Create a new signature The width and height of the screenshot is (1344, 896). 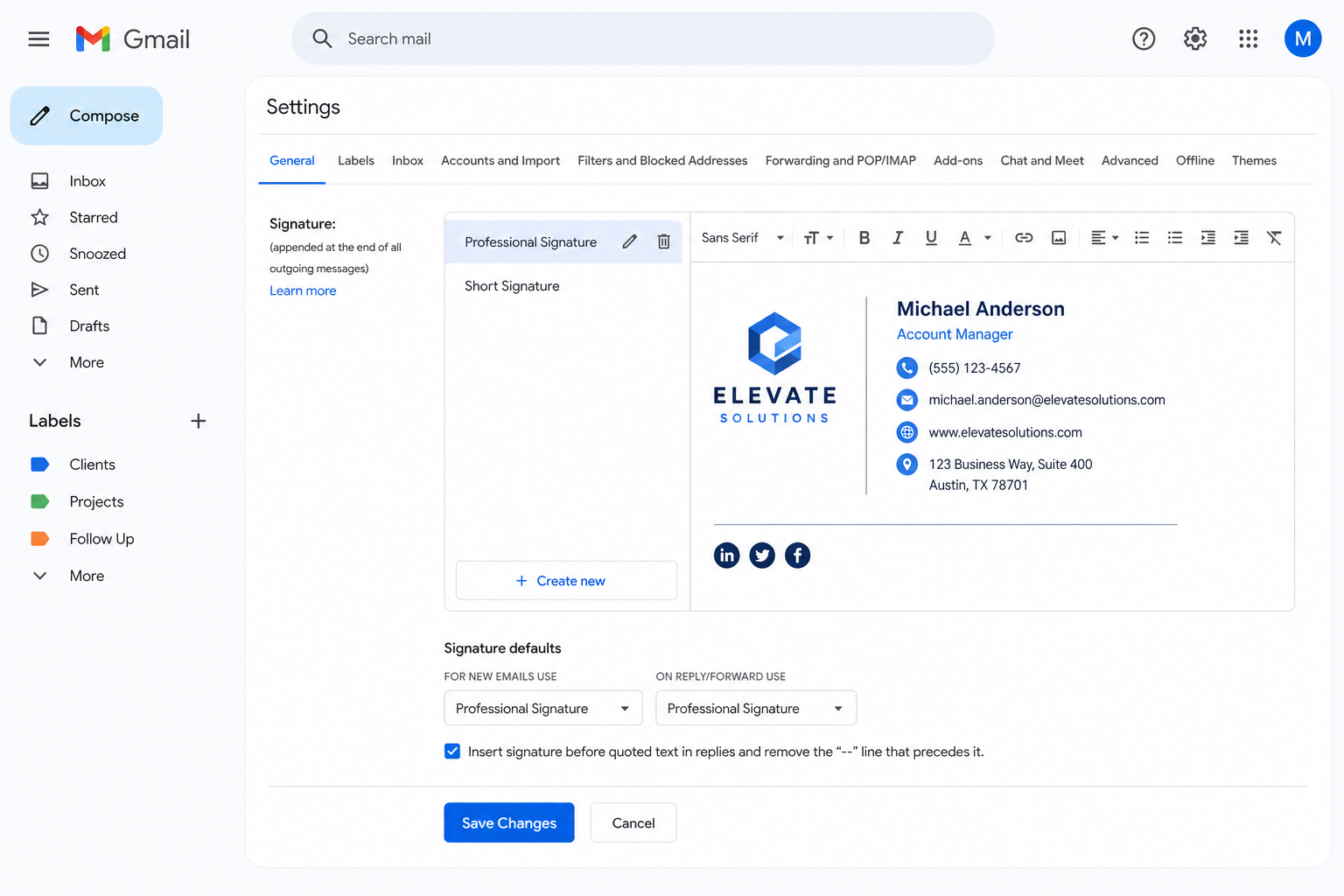(x=566, y=580)
